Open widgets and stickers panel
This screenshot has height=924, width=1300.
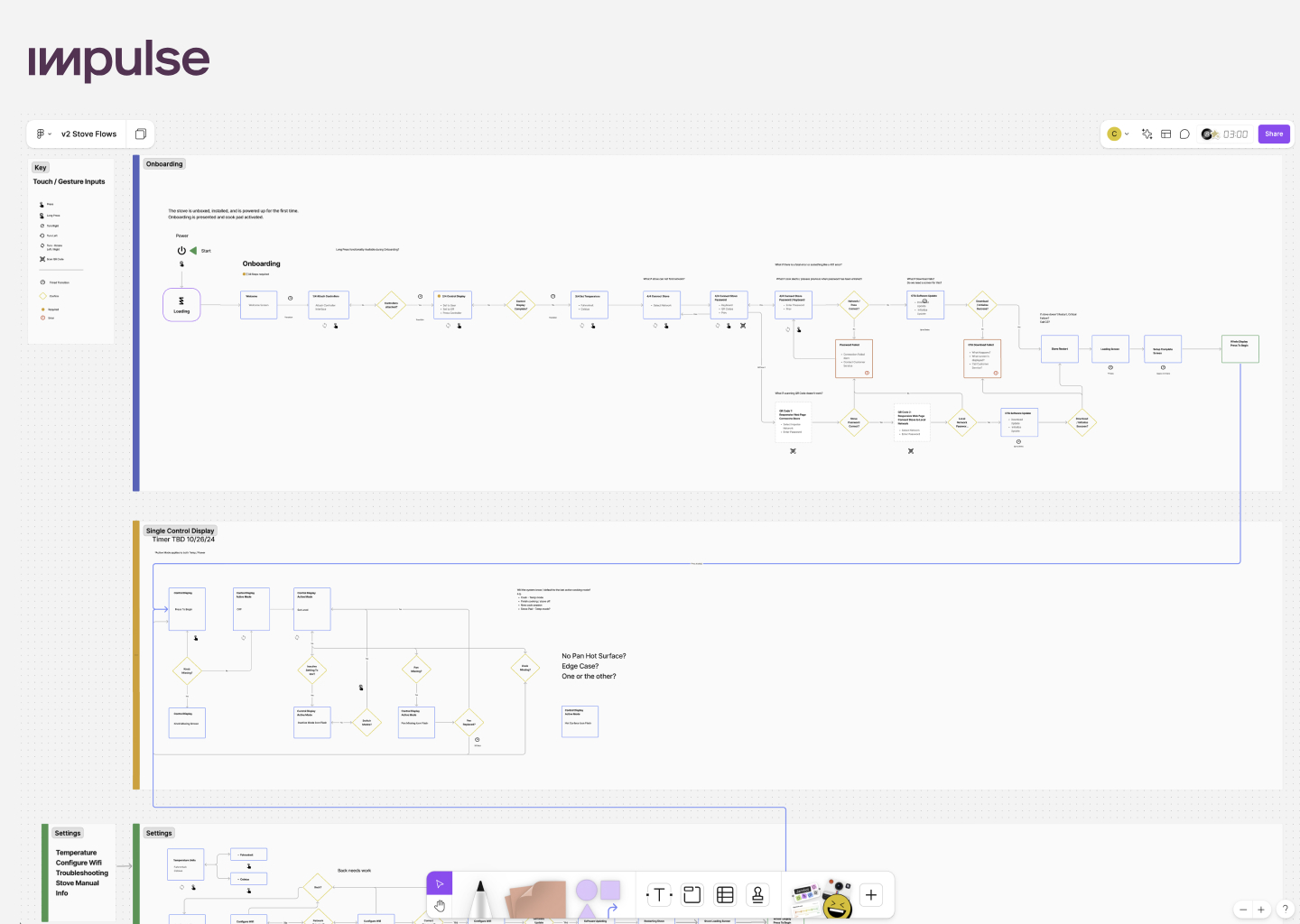point(822,897)
